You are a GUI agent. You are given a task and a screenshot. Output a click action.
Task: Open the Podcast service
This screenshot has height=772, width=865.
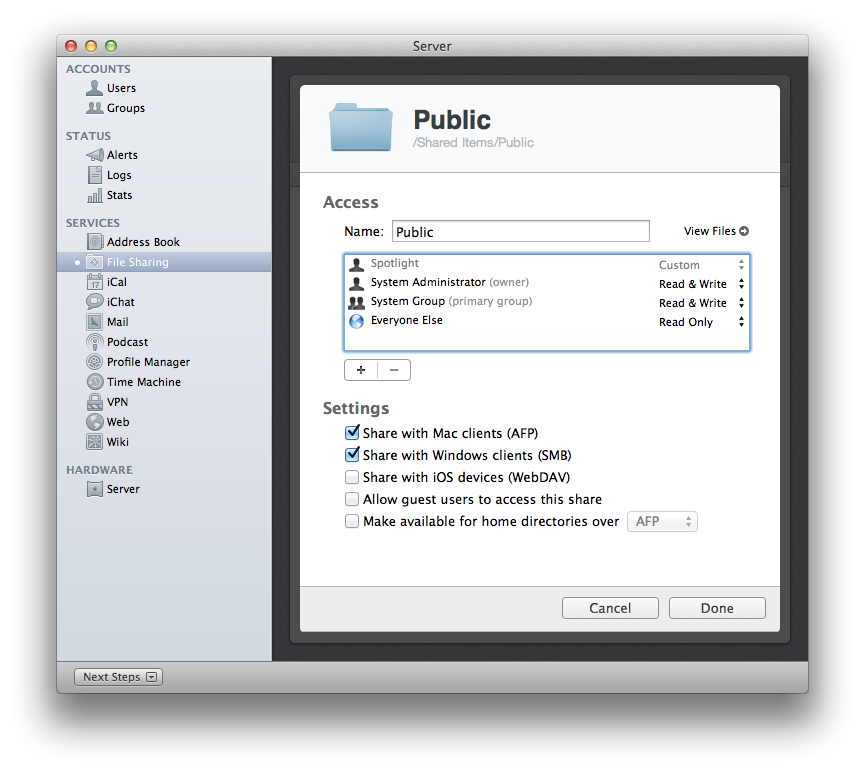[x=164, y=342]
